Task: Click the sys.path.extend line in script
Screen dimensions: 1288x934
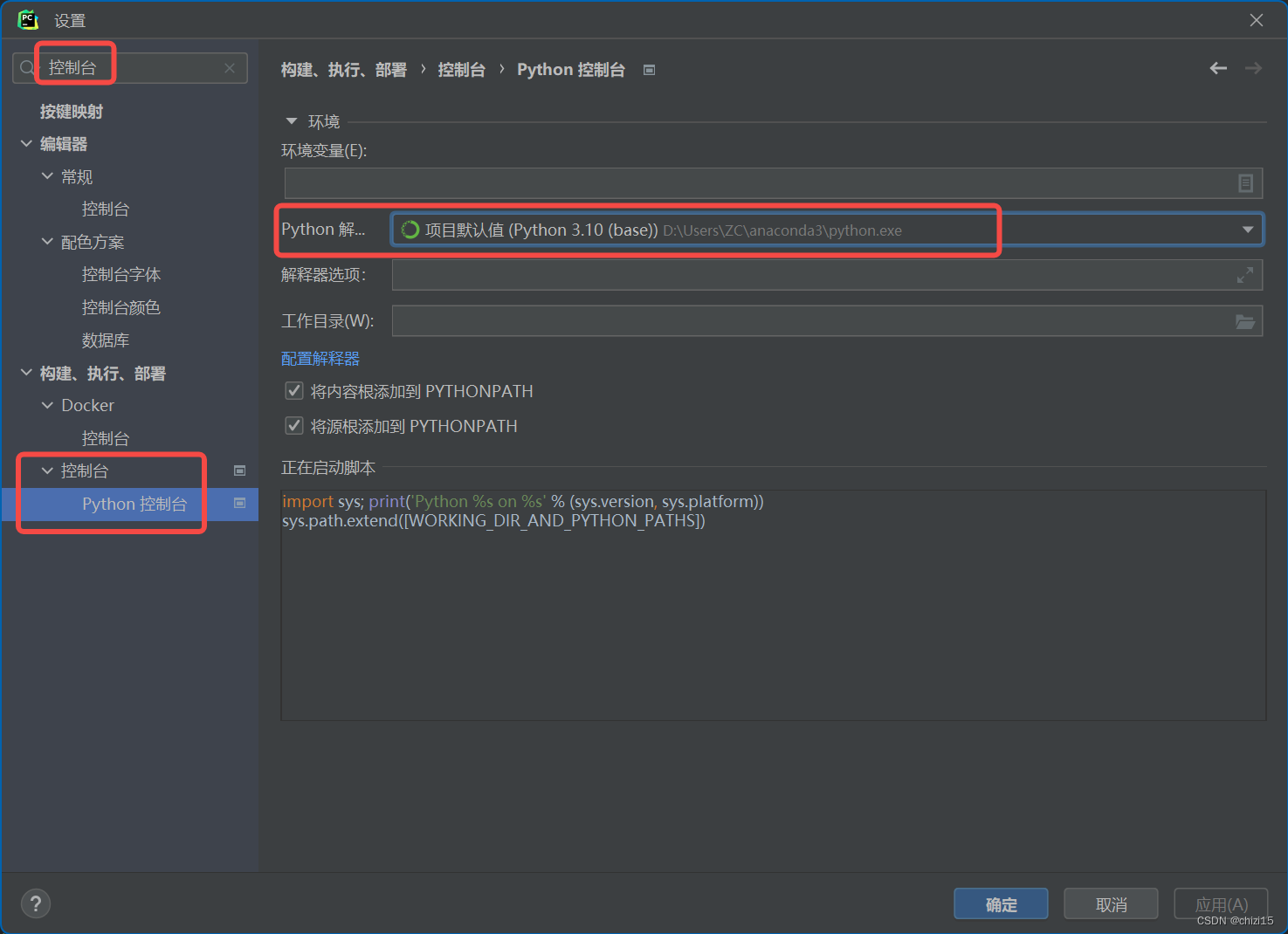Action: point(493,521)
